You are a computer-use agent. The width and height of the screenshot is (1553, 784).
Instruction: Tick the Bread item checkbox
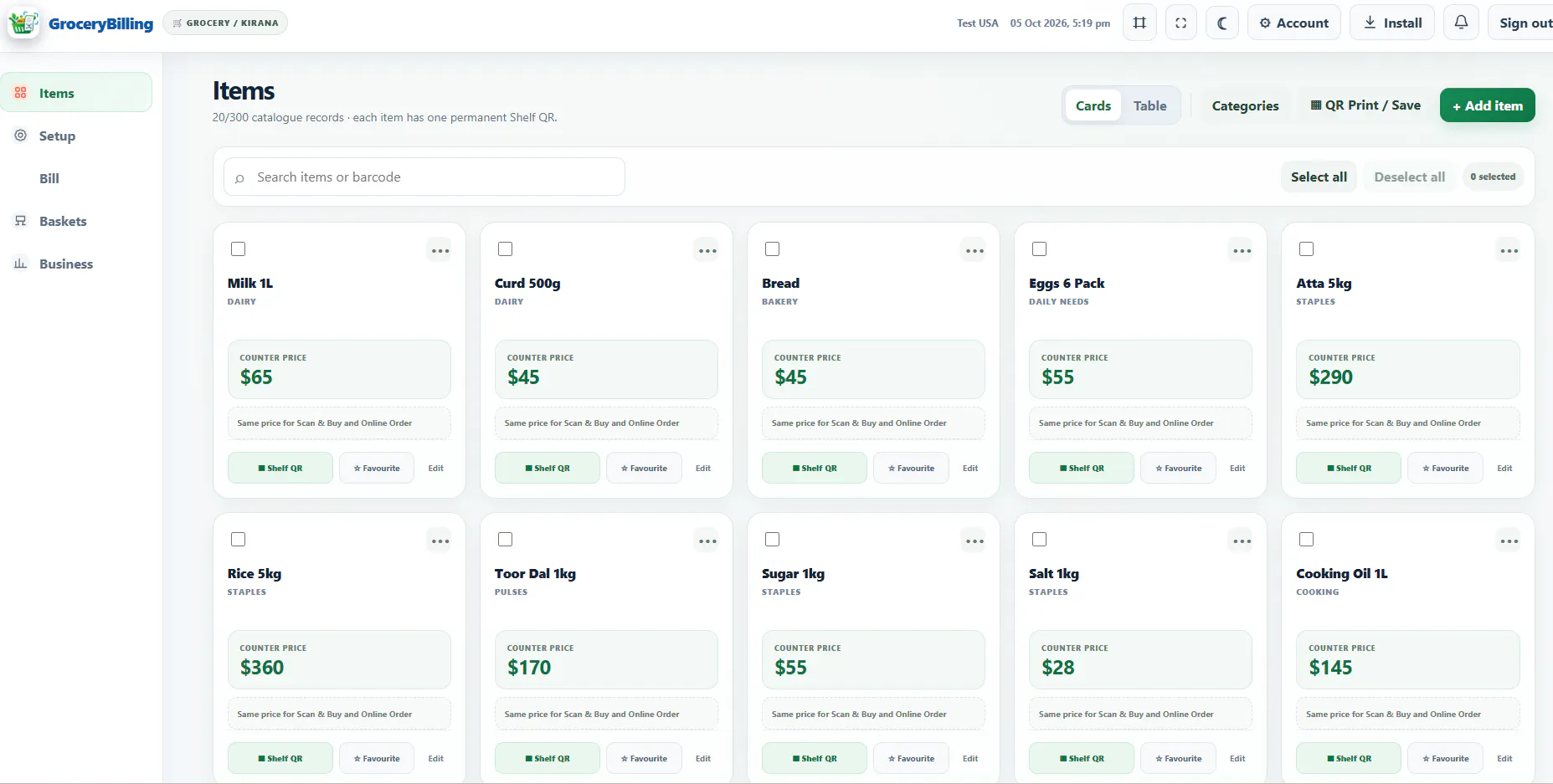click(773, 249)
